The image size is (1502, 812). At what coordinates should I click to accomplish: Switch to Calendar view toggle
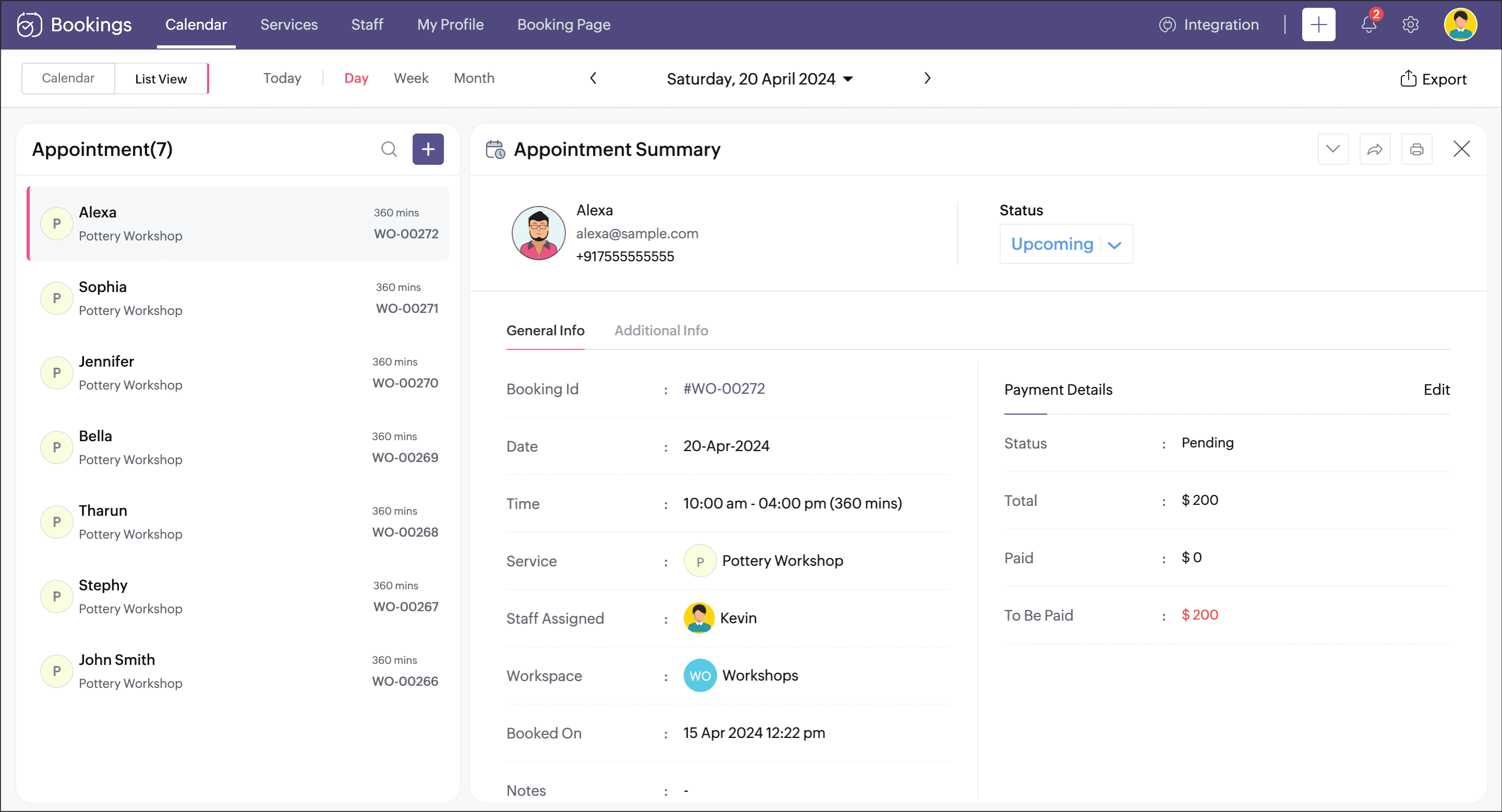[68, 78]
